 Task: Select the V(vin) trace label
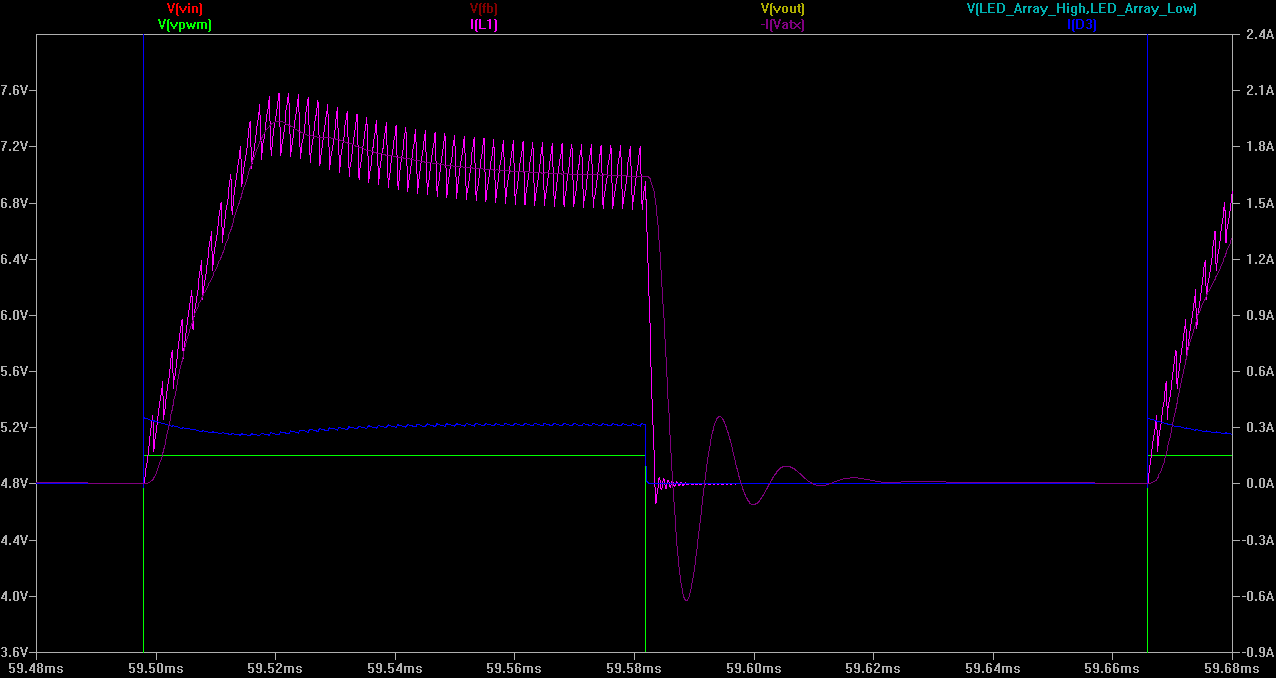[x=185, y=9]
